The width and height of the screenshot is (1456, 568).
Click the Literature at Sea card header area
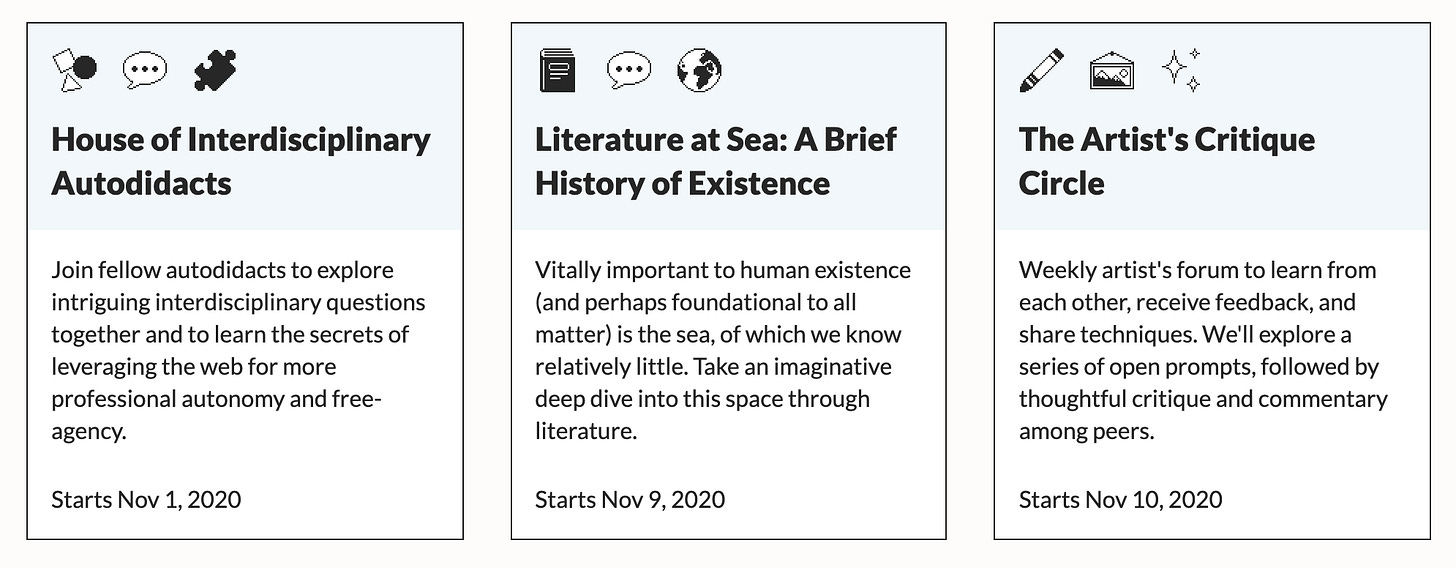[x=728, y=127]
